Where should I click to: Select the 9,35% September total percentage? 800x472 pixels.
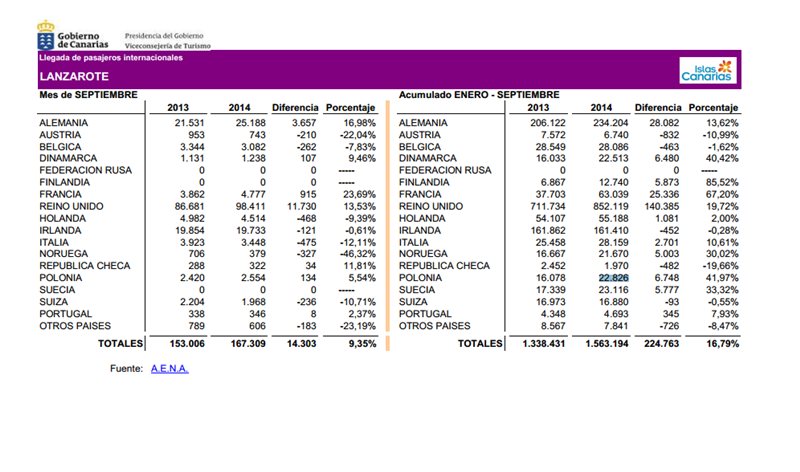tap(357, 343)
